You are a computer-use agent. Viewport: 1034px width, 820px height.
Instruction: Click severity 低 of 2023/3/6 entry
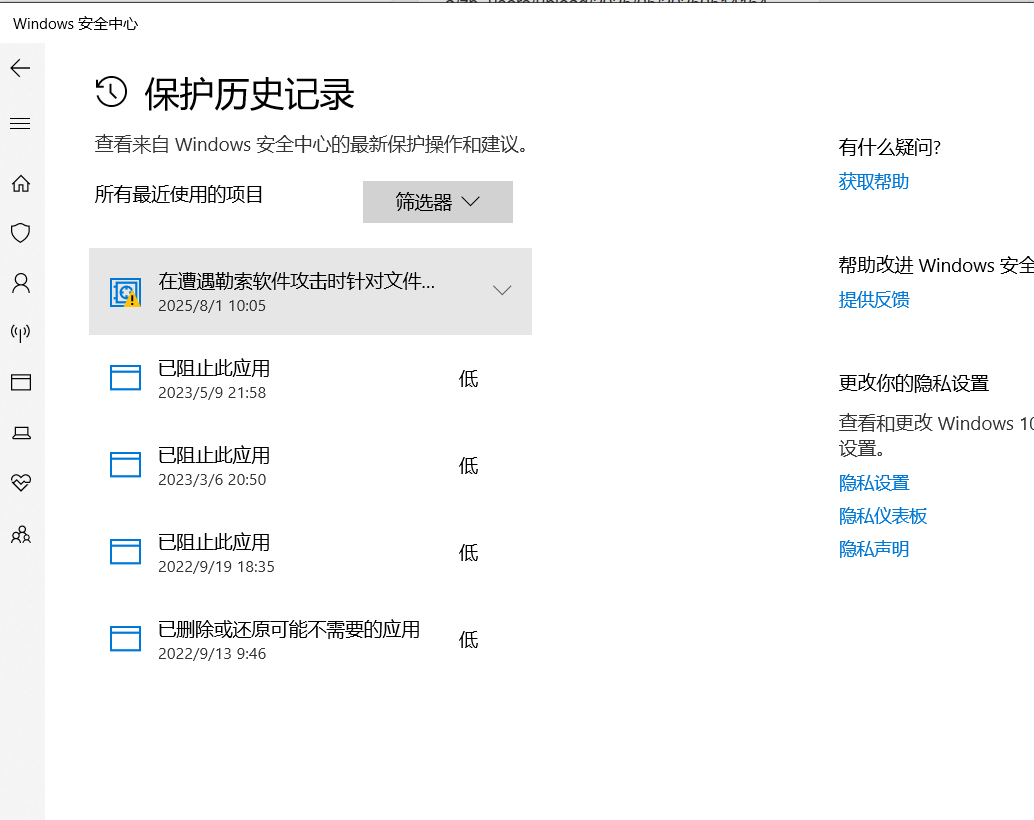click(468, 466)
